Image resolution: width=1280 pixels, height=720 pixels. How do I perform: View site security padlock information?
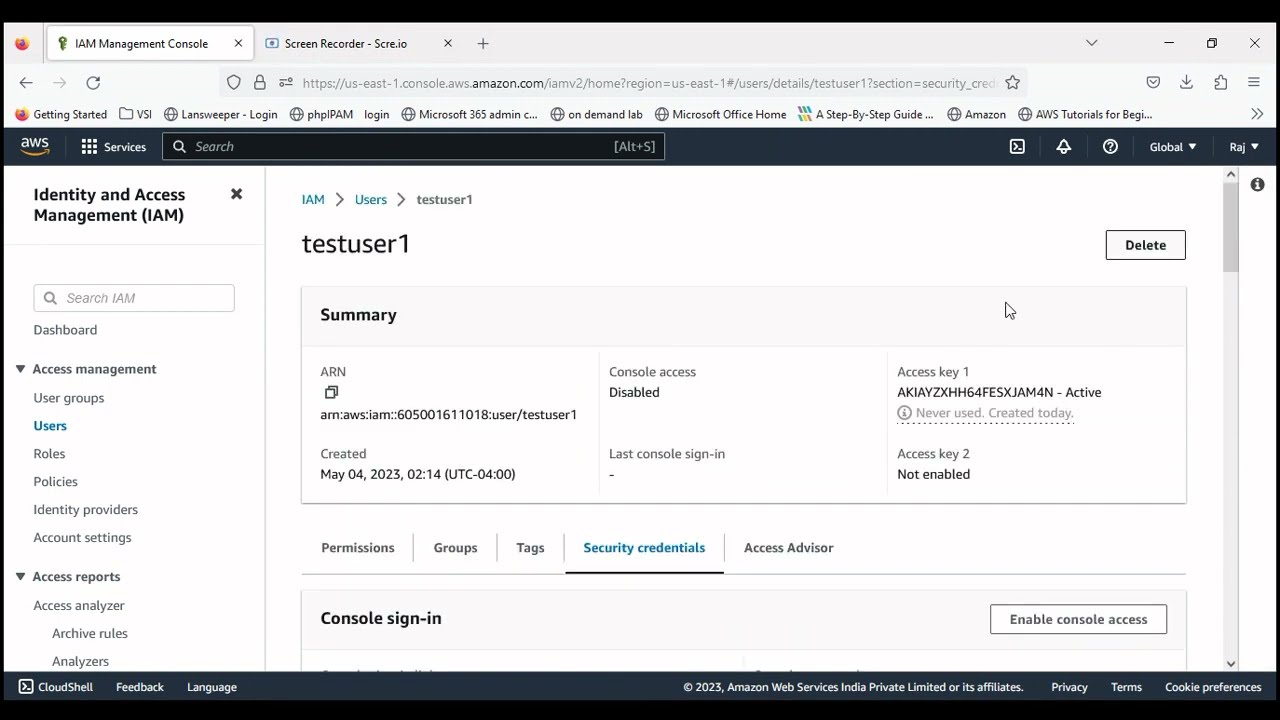pos(260,83)
